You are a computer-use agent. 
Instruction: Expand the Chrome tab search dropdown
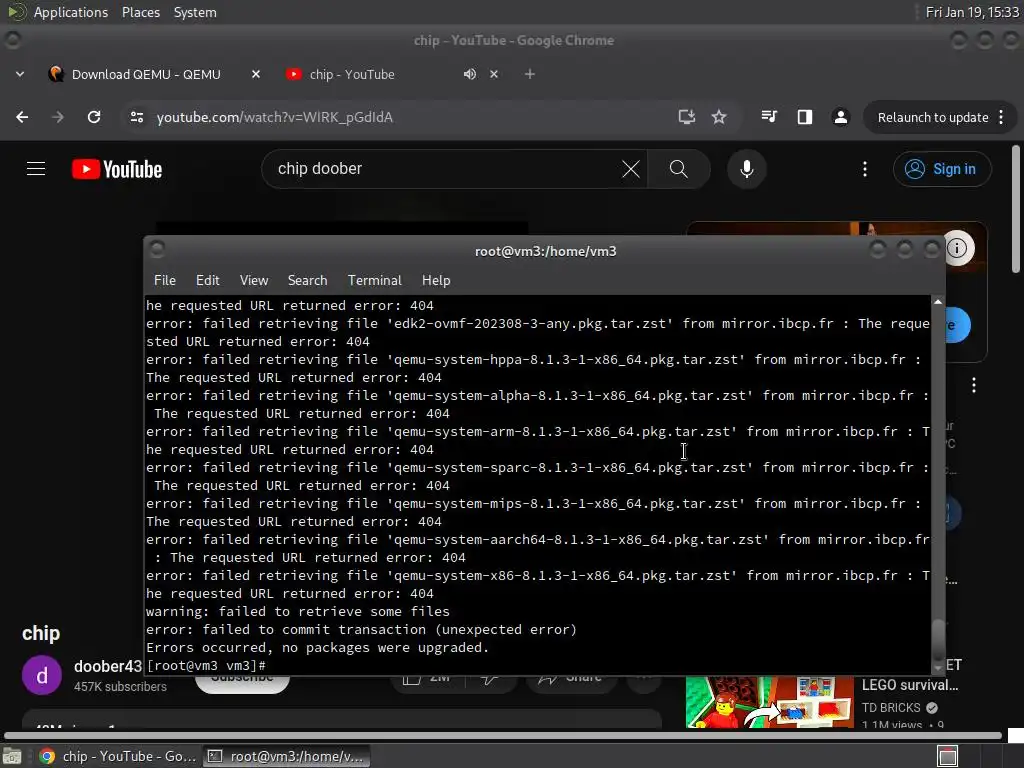point(20,74)
